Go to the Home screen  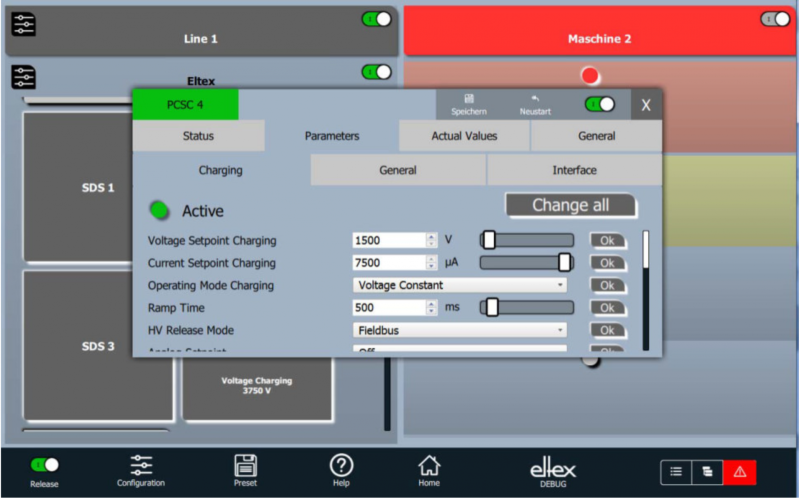(429, 470)
